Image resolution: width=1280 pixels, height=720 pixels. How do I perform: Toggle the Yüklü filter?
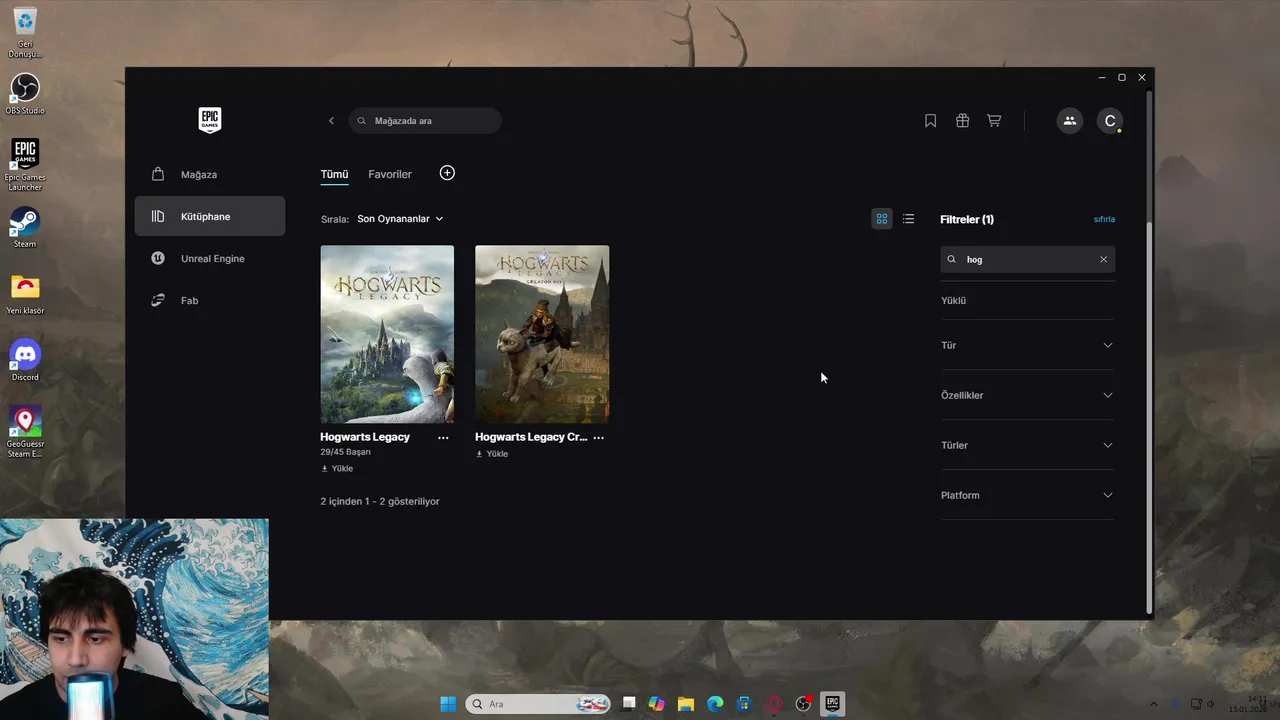[x=953, y=300]
